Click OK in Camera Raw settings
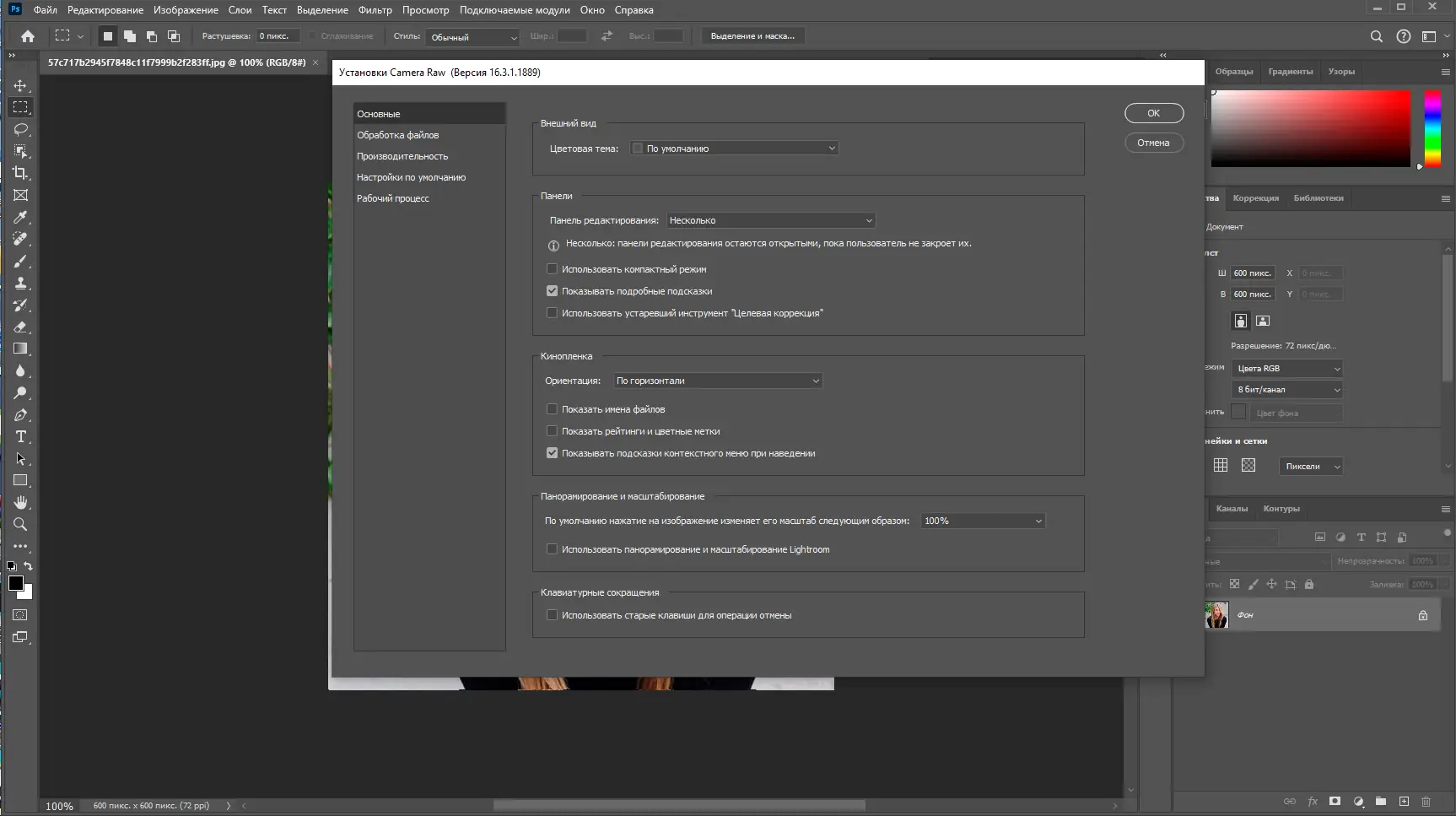Image resolution: width=1456 pixels, height=816 pixels. pyautogui.click(x=1154, y=113)
